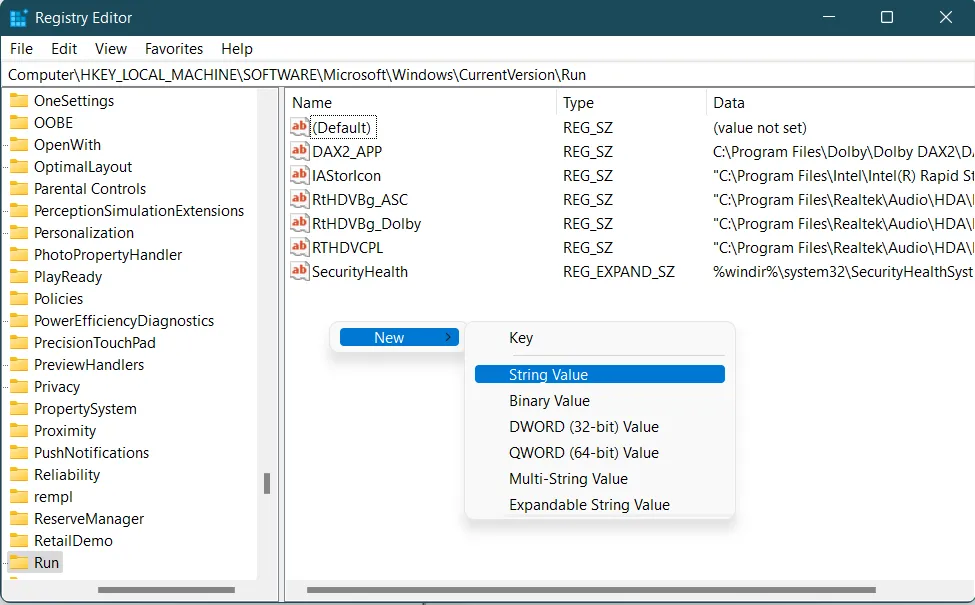Click the ab icon for SecurityHealth value

tap(299, 271)
